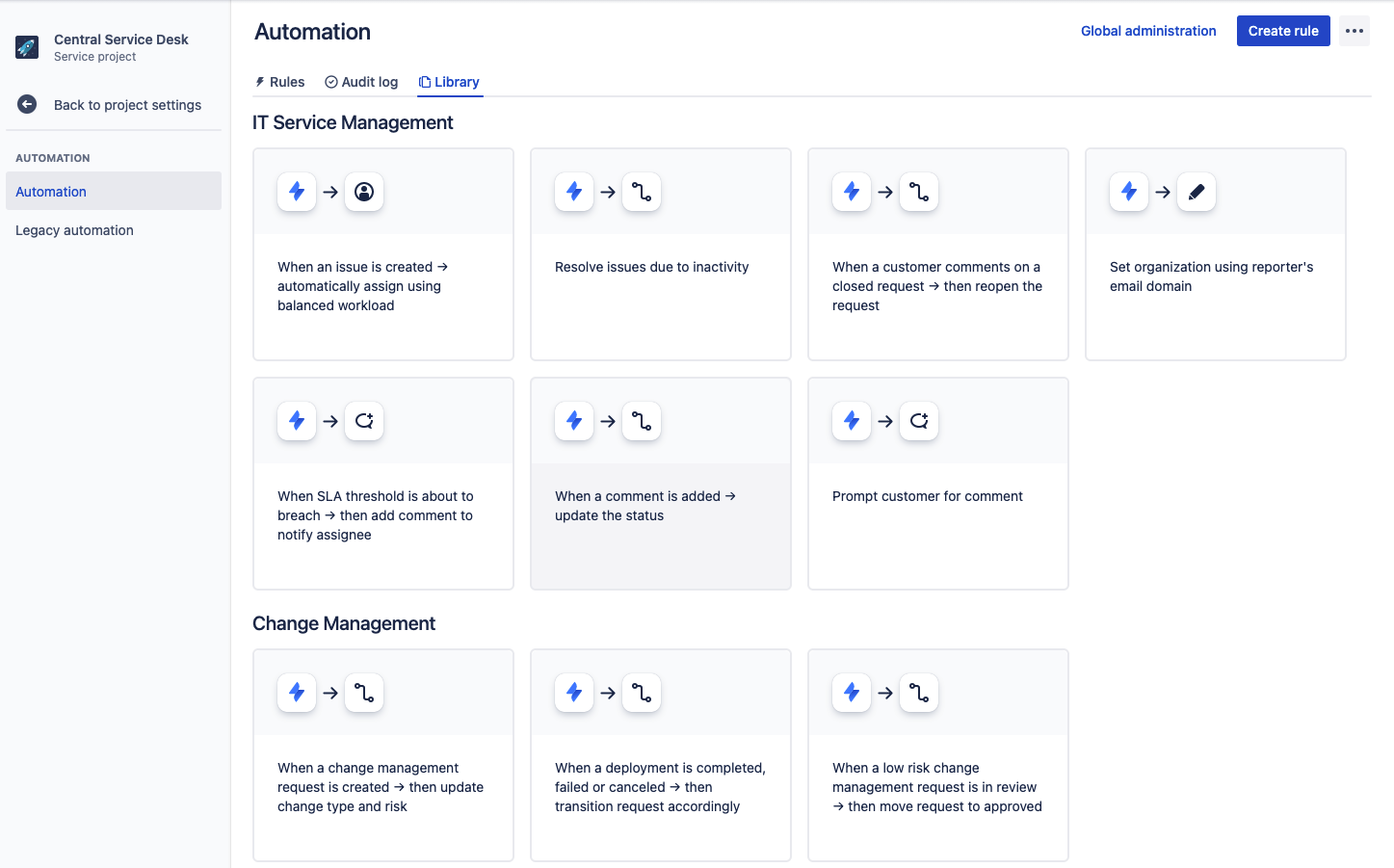Viewport: 1394px width, 868px height.
Task: Click the assignee person icon on balanced workload card
Action: coord(364,192)
